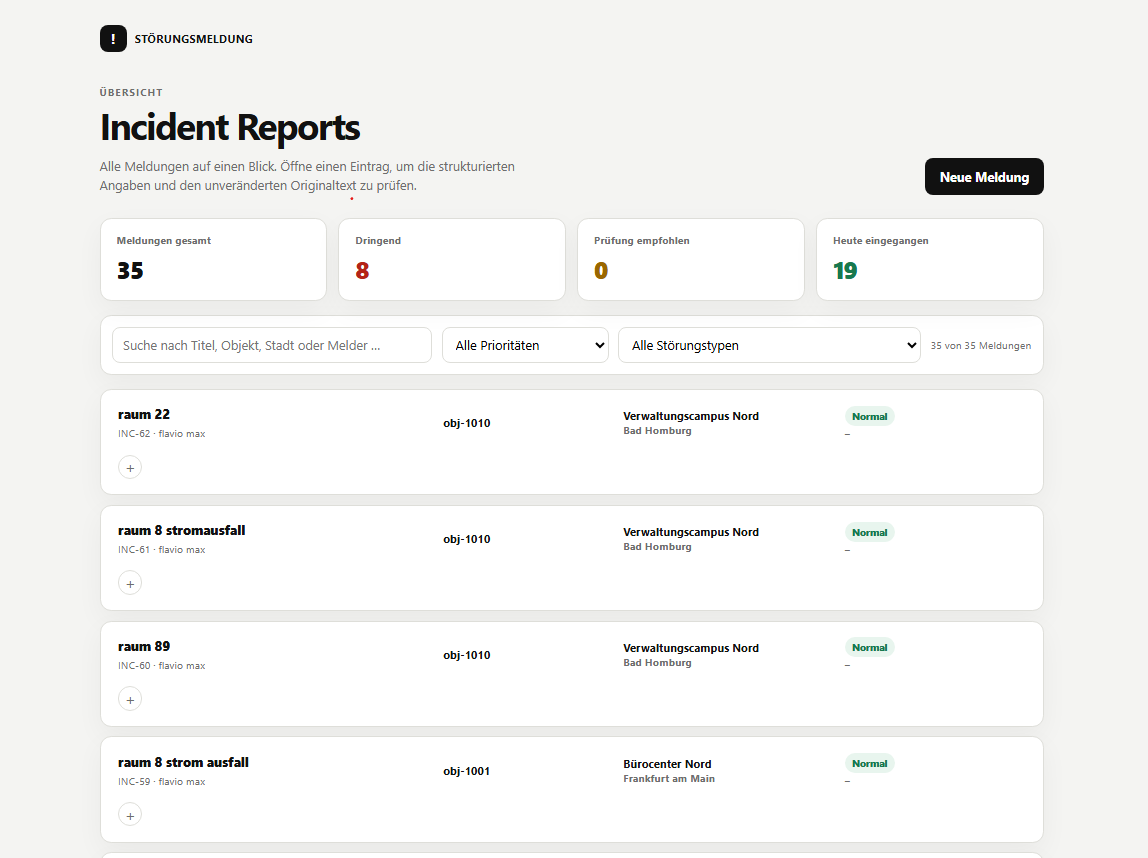Click Verwaltungscampus Nord in the raum 89 row
Image resolution: width=1148 pixels, height=858 pixels.
(690, 648)
